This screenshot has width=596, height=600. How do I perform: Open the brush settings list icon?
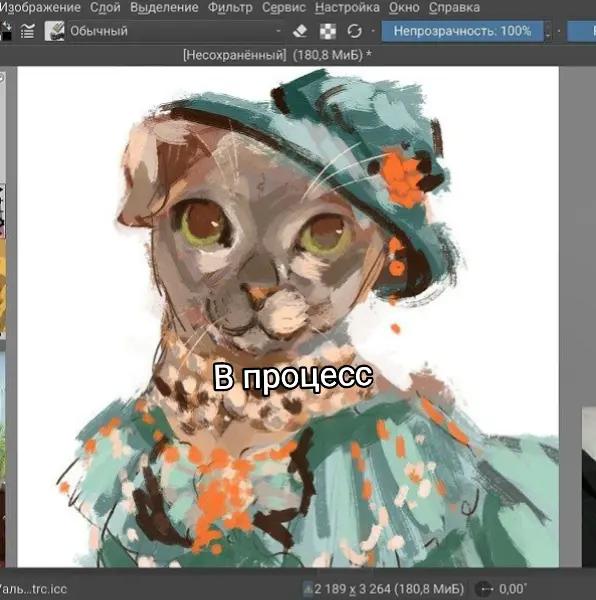[x=28, y=31]
